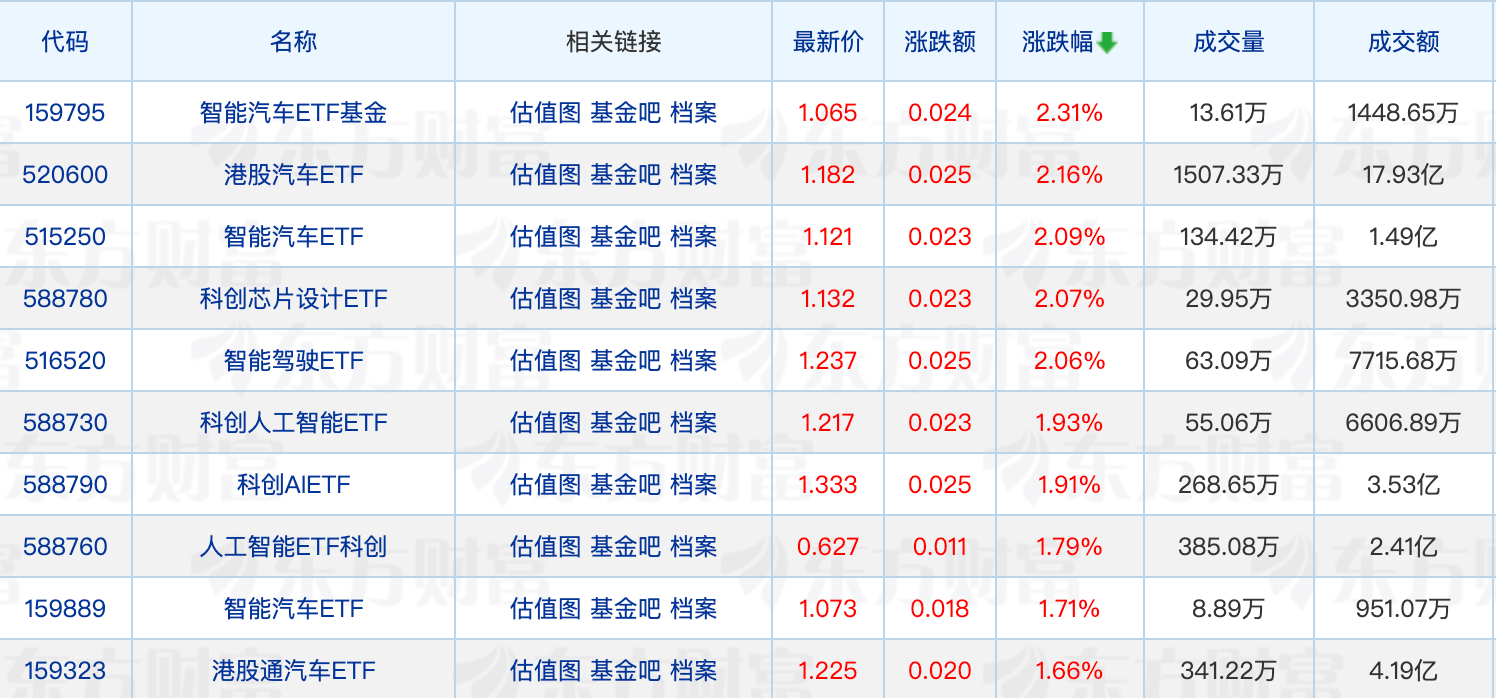Open fund code 520600

click(x=65, y=175)
